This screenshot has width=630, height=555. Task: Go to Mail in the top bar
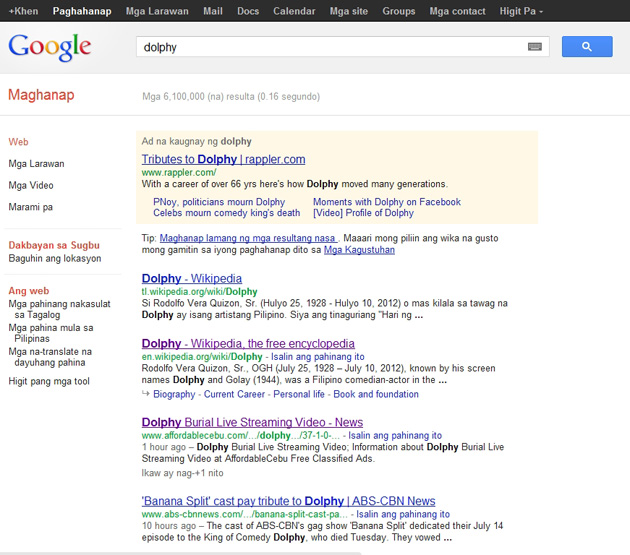213,11
